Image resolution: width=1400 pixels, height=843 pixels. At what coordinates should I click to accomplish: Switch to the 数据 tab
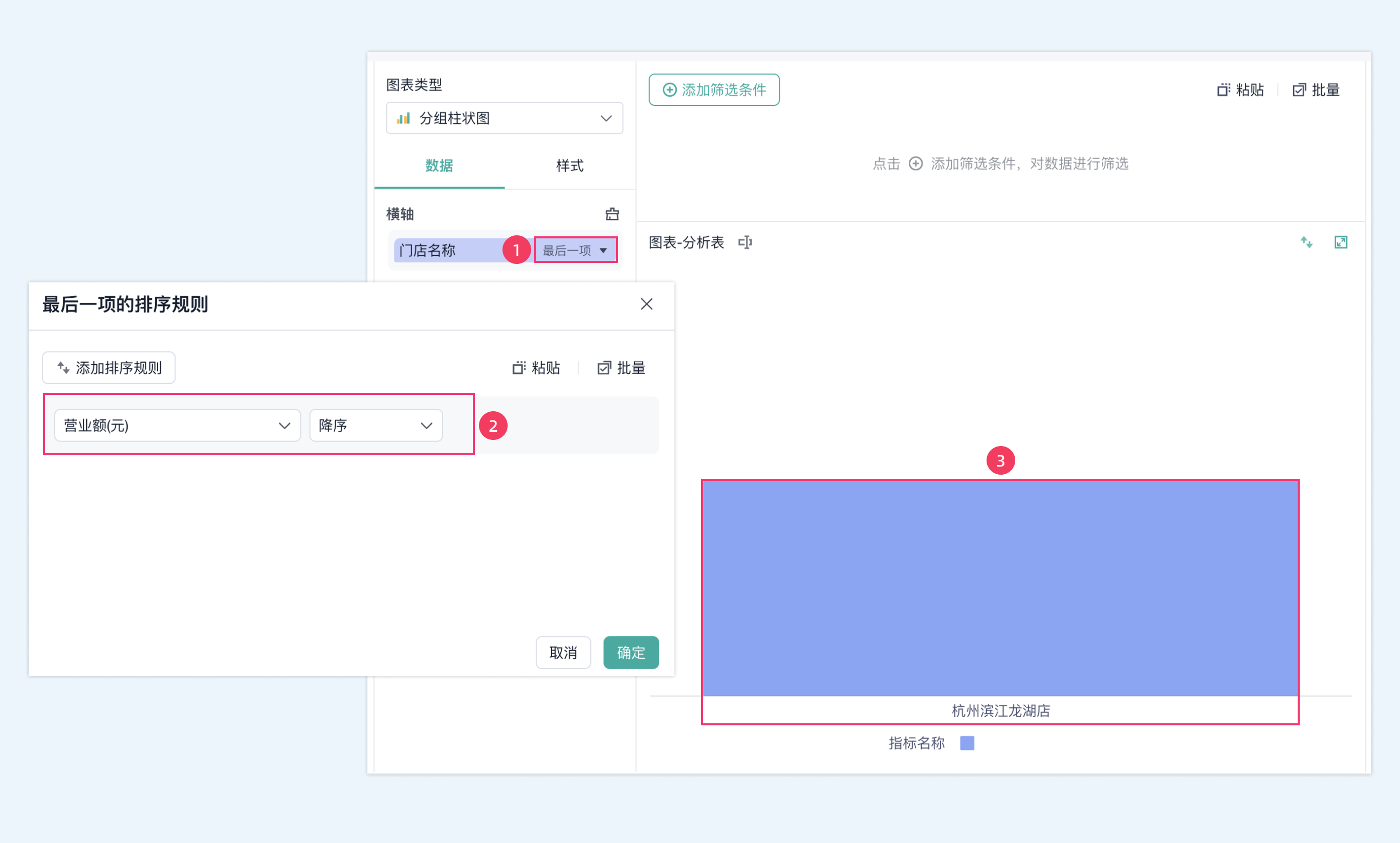439,165
